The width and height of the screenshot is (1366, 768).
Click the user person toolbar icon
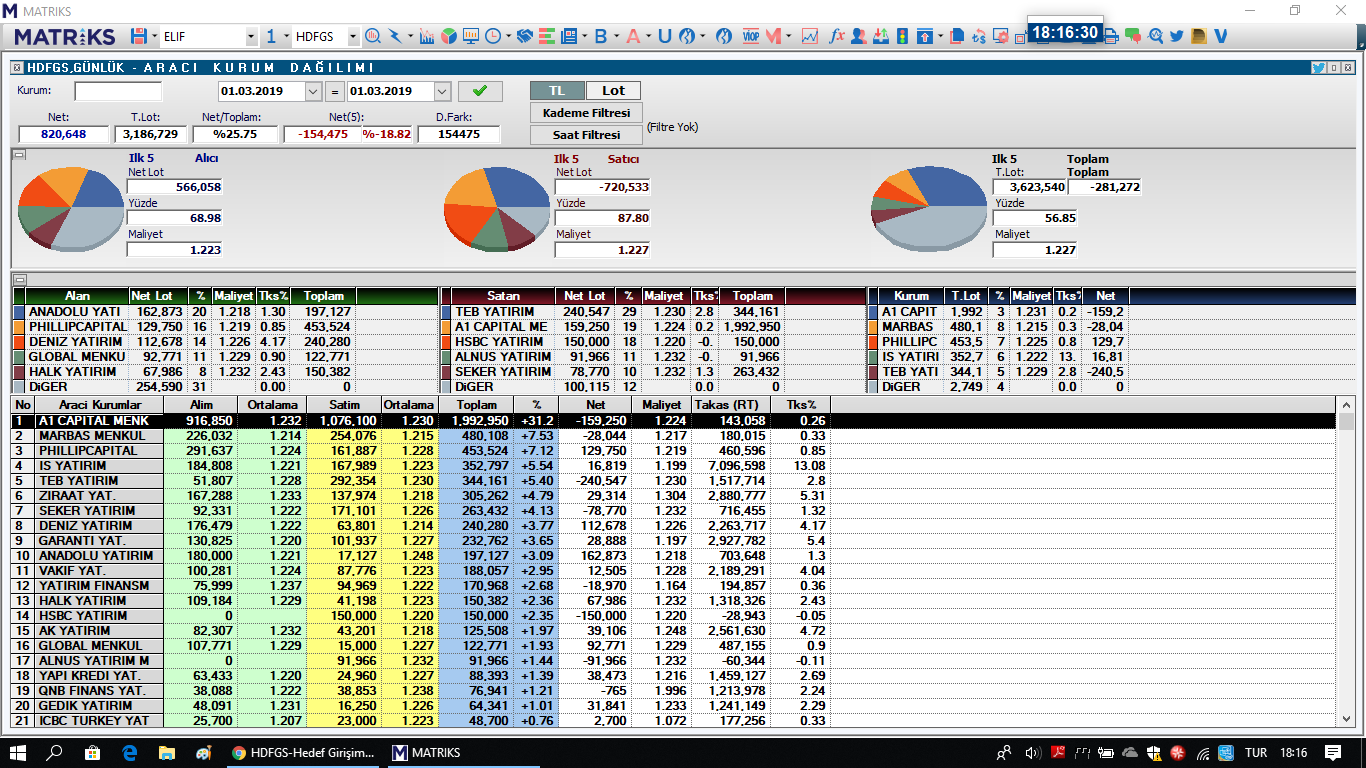[859, 37]
